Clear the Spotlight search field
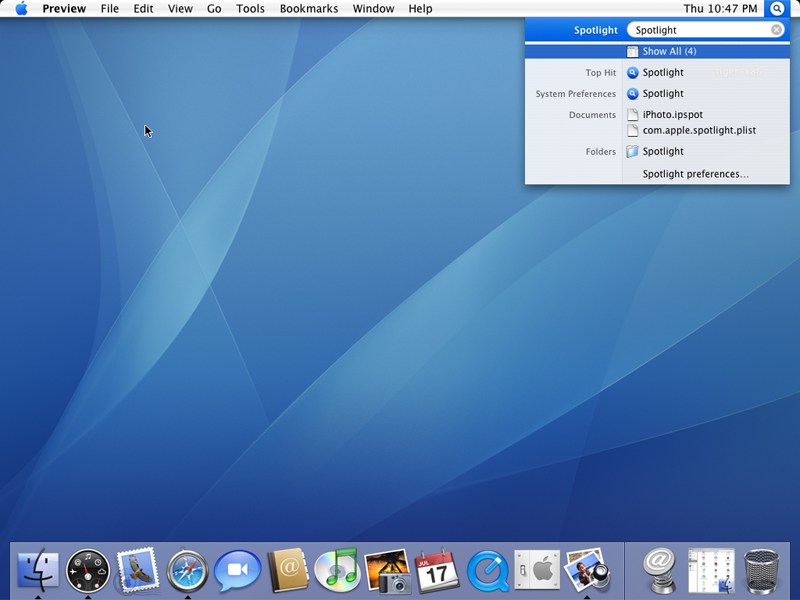The image size is (800, 600). pos(776,30)
